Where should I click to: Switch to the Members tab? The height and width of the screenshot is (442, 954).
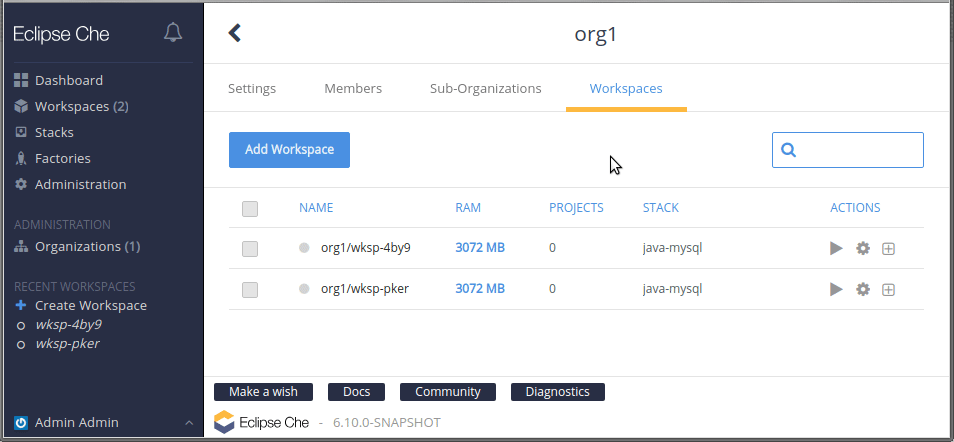coord(353,88)
